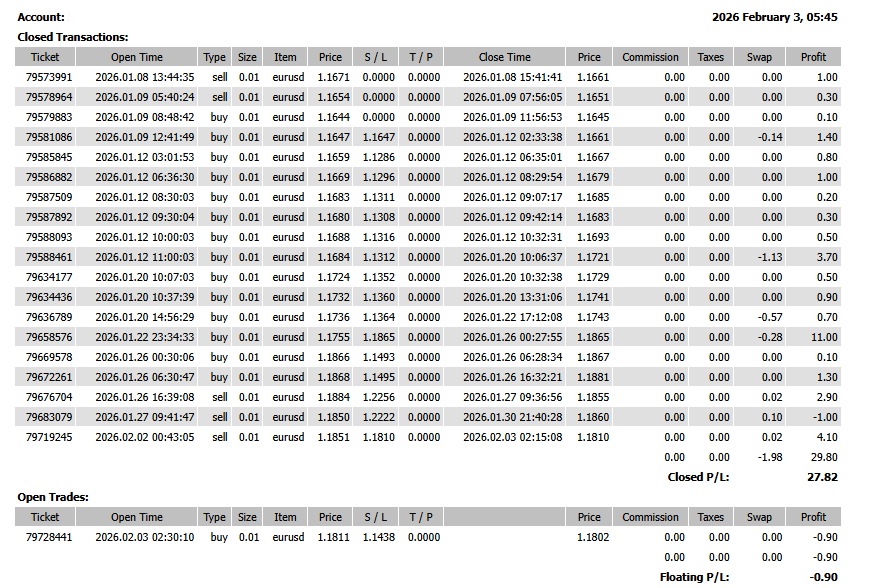871x588 pixels.
Task: Click the Account label
Action: point(41,17)
